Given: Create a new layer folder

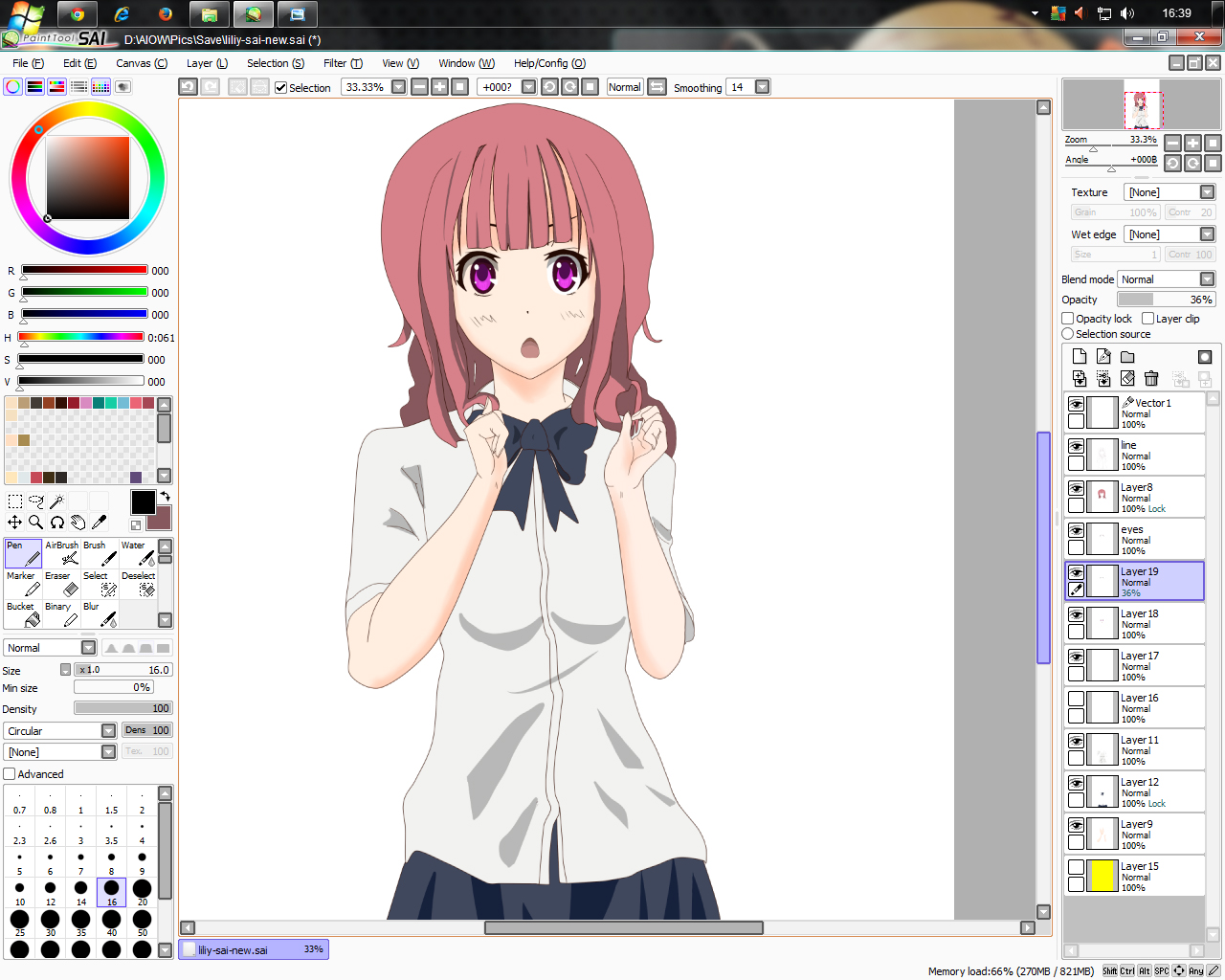Looking at the screenshot, I should point(1127,356).
